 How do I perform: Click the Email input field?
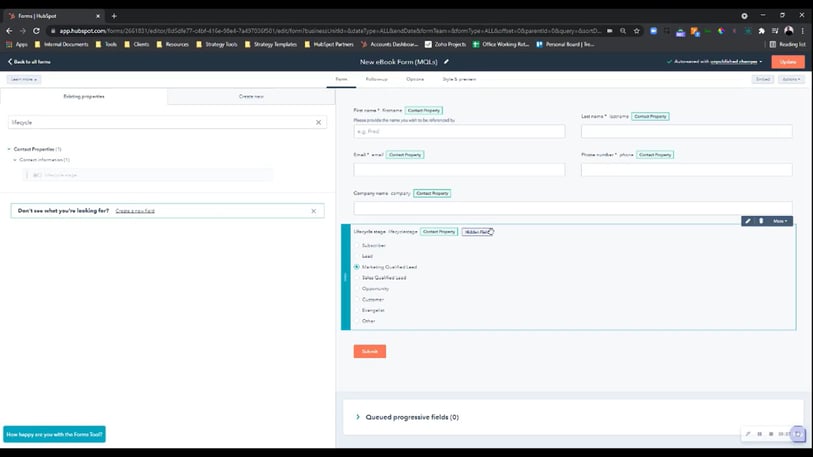coord(459,170)
